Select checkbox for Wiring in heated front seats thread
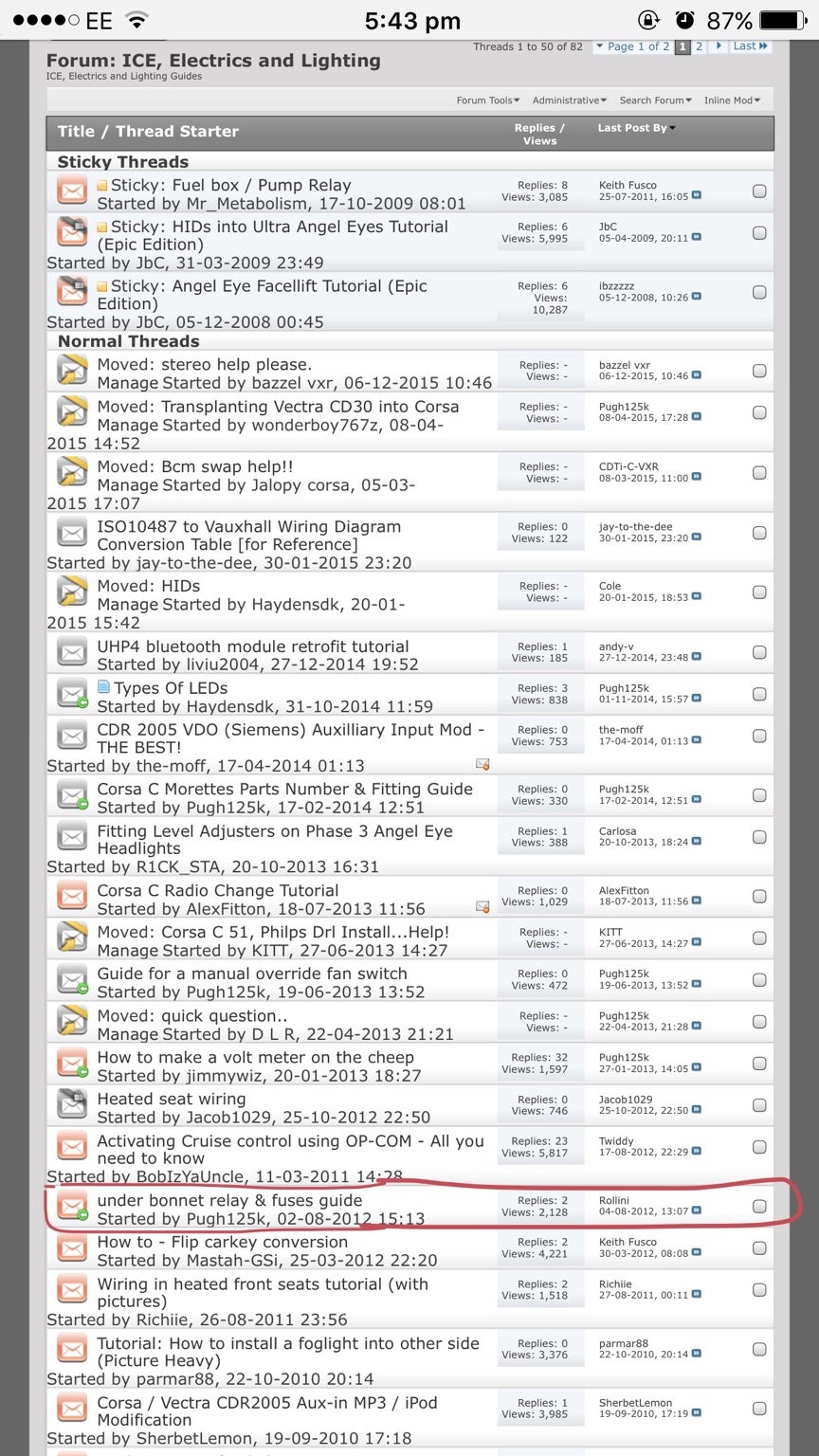Screen dimensions: 819x1456 (x=759, y=1290)
